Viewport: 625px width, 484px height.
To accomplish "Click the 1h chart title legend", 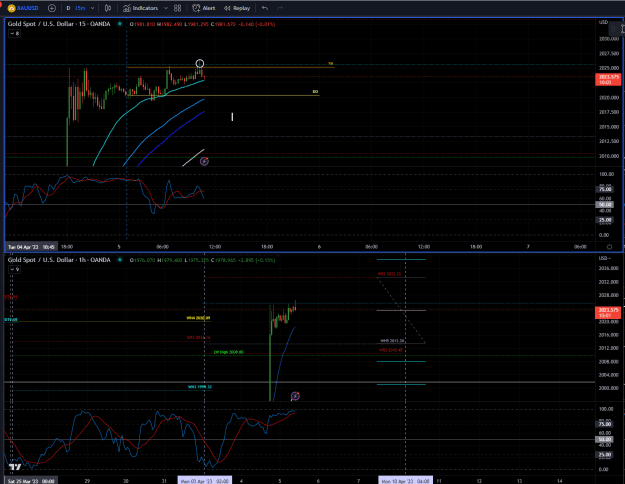I will (x=59, y=260).
